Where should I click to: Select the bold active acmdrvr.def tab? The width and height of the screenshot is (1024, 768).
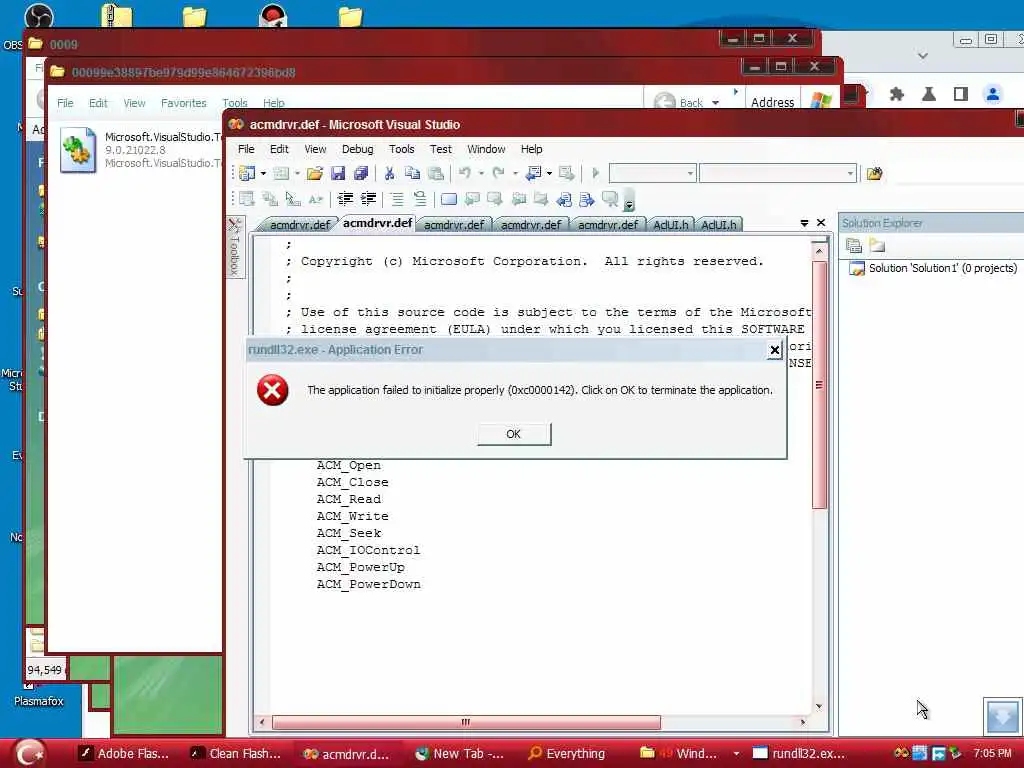(377, 223)
